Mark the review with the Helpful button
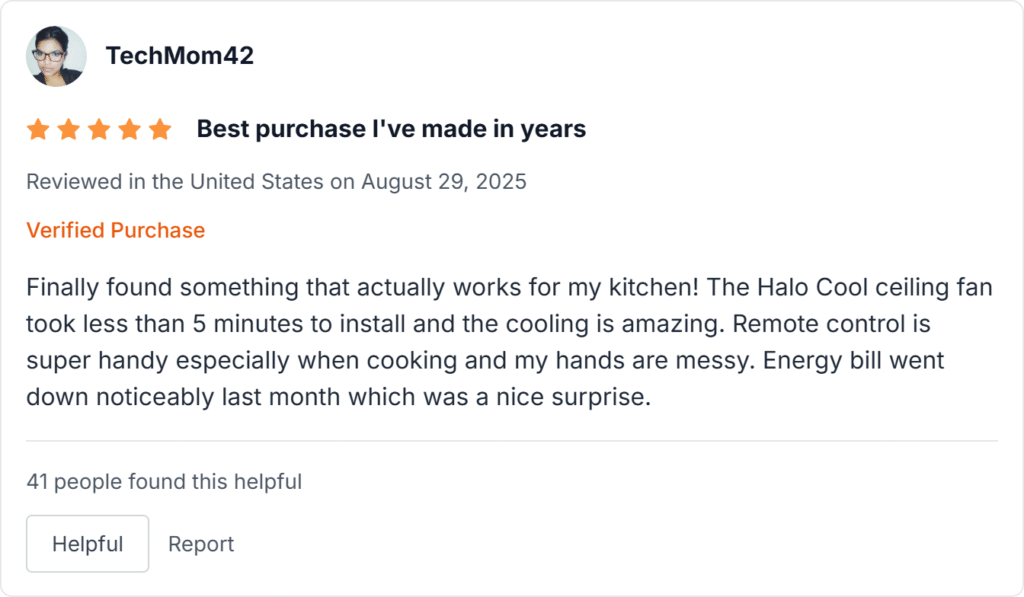 pos(87,544)
